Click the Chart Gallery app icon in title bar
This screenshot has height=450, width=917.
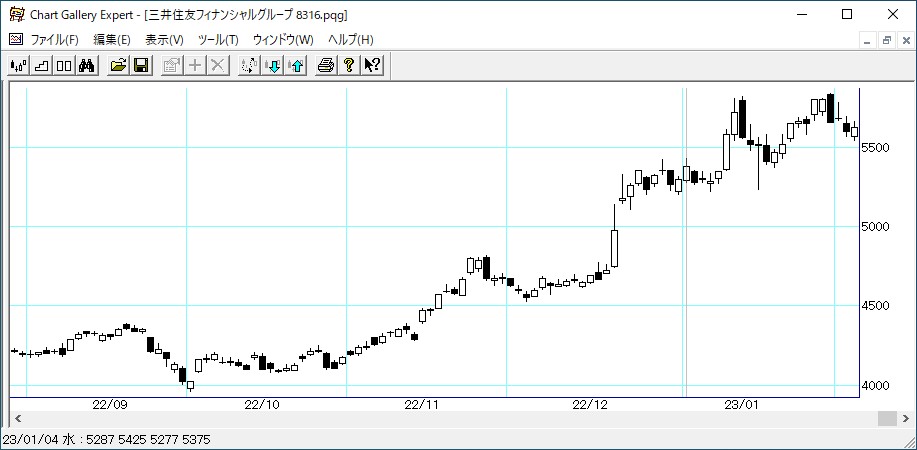click(x=18, y=14)
